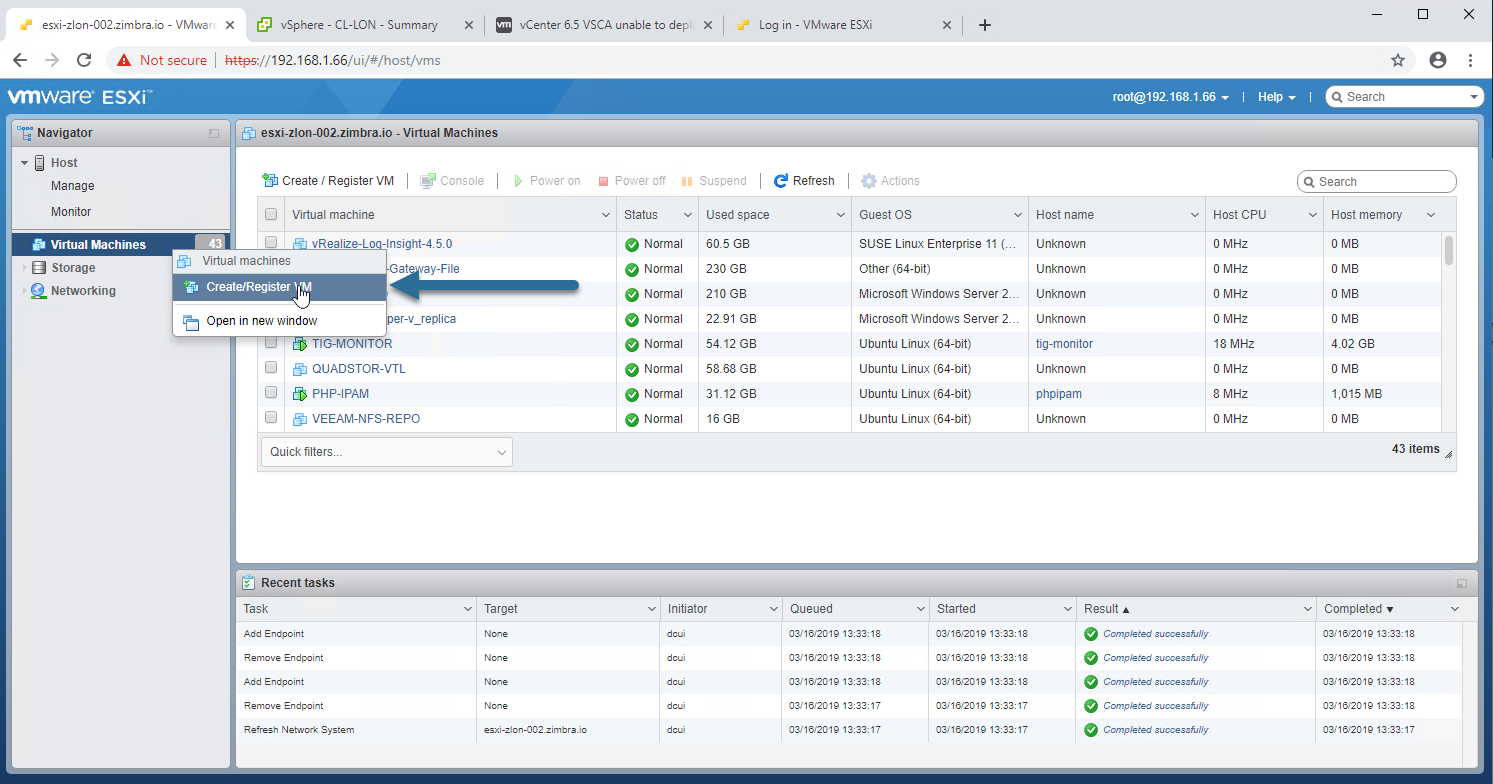Viewport: 1493px width, 784px height.
Task: Bookmark this page with the star icon
Action: tap(1398, 60)
